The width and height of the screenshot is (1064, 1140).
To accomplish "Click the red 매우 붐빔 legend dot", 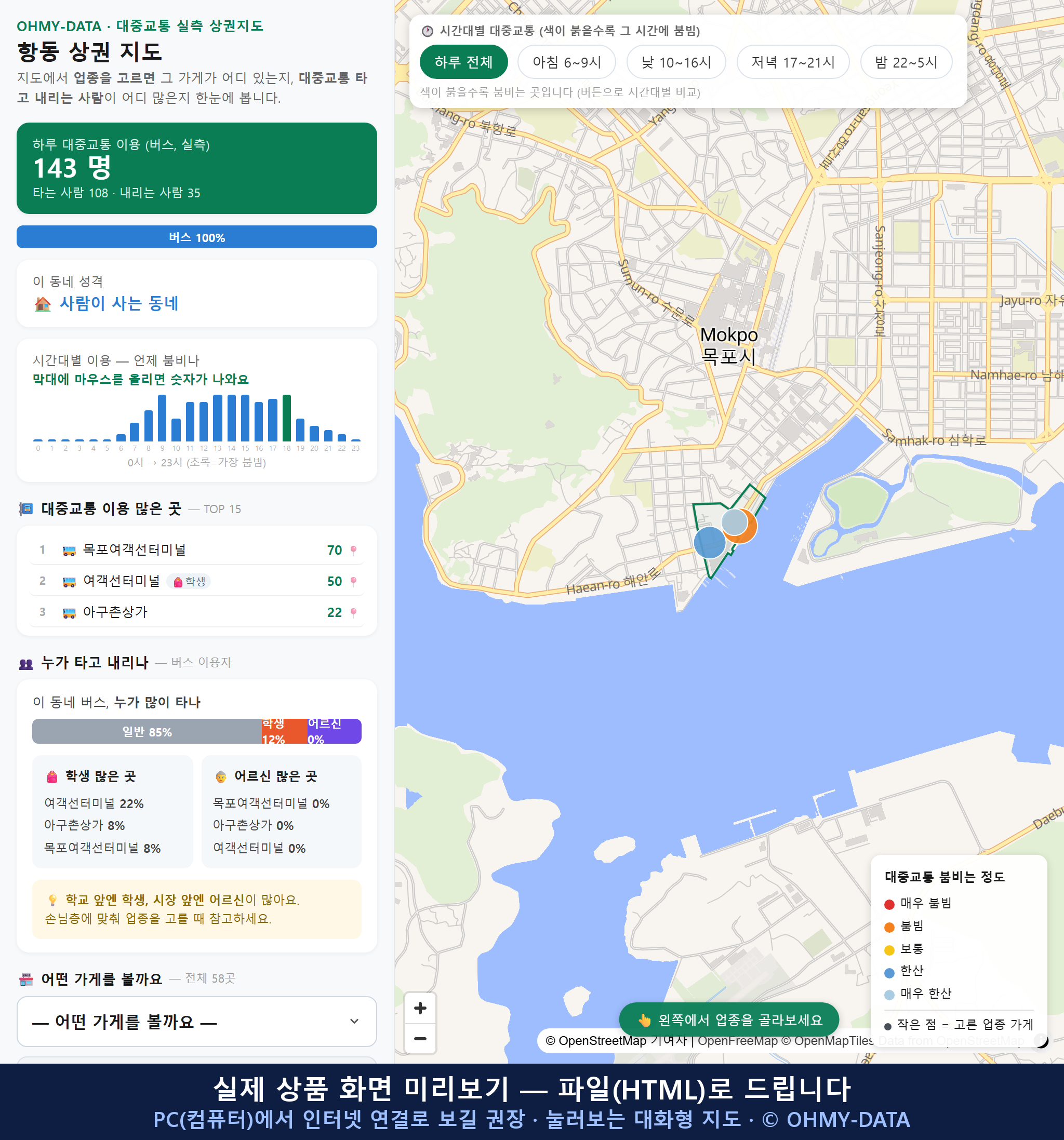I will pos(889,904).
